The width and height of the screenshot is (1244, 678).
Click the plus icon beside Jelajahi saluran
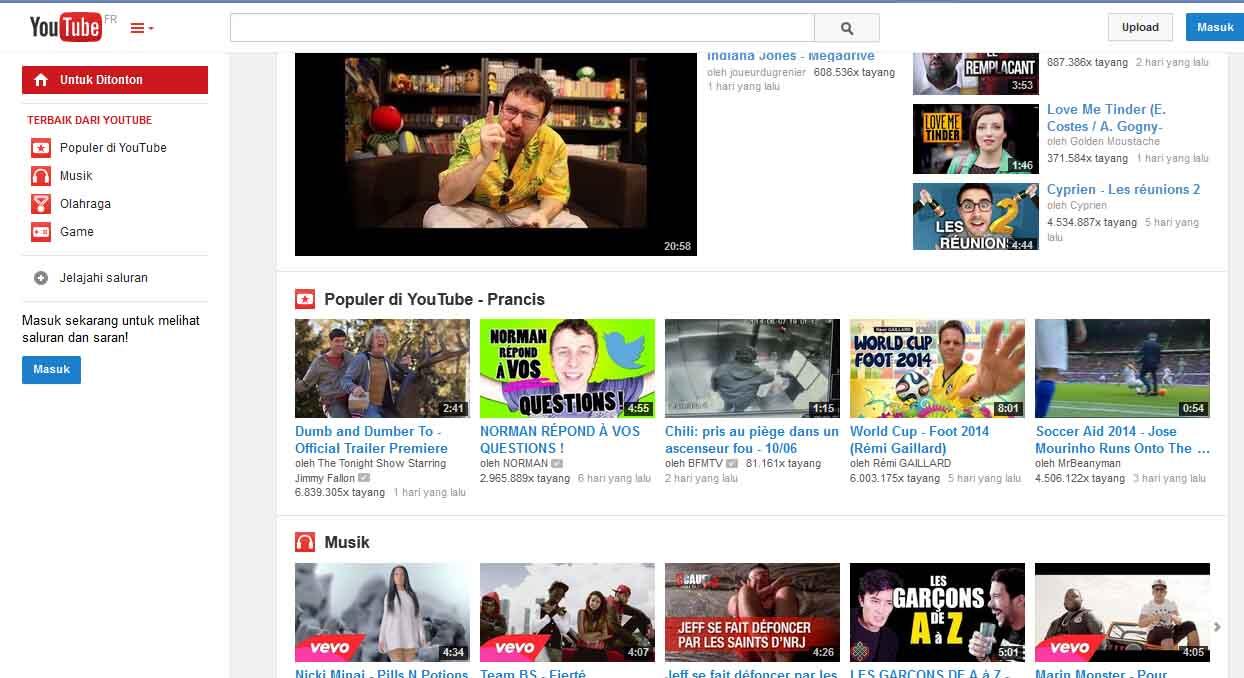coord(41,278)
